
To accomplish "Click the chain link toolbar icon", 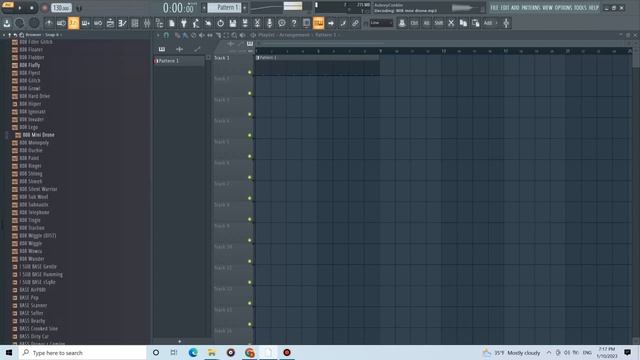I will (355, 23).
